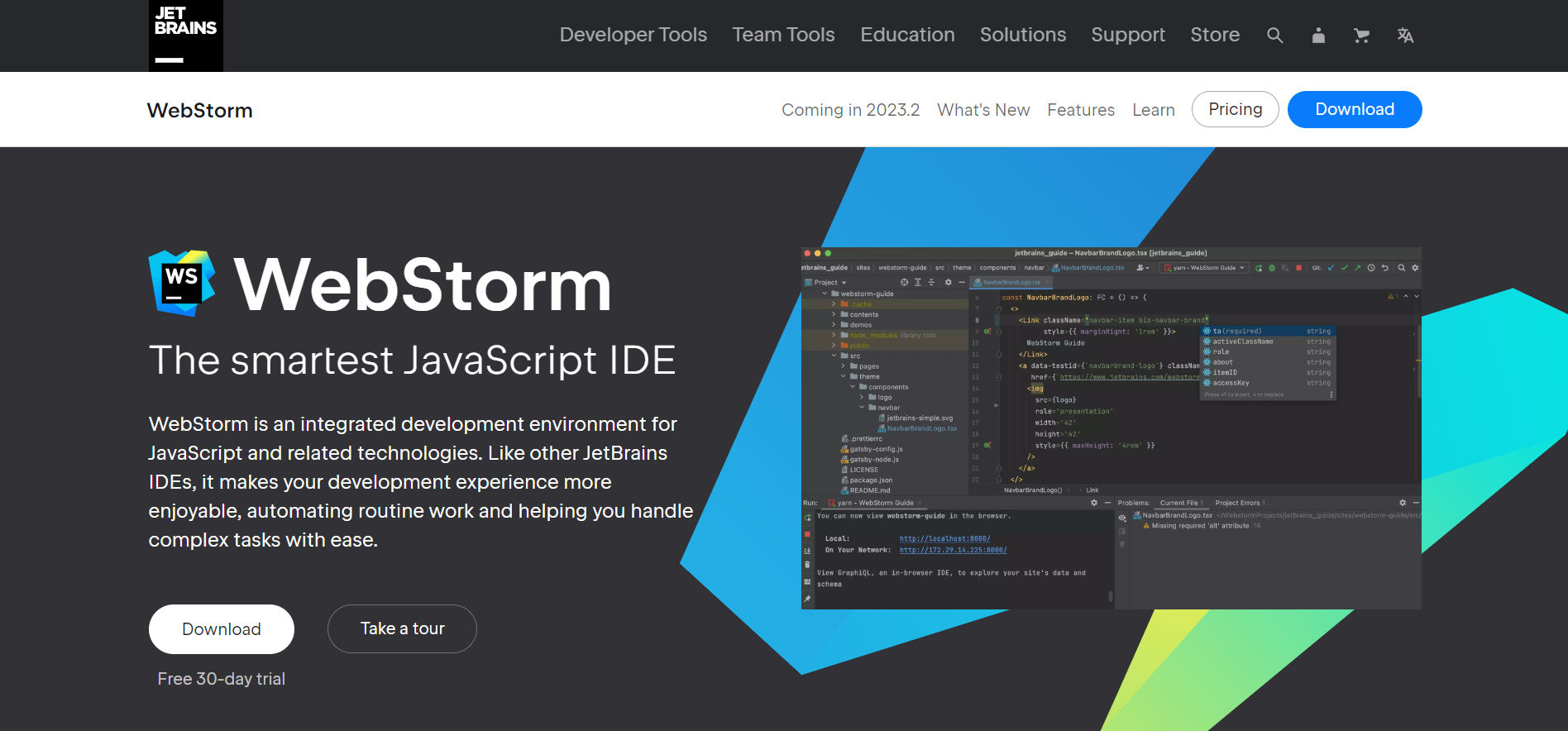View the What's New page
This screenshot has height=731, width=1568.
pyautogui.click(x=982, y=110)
